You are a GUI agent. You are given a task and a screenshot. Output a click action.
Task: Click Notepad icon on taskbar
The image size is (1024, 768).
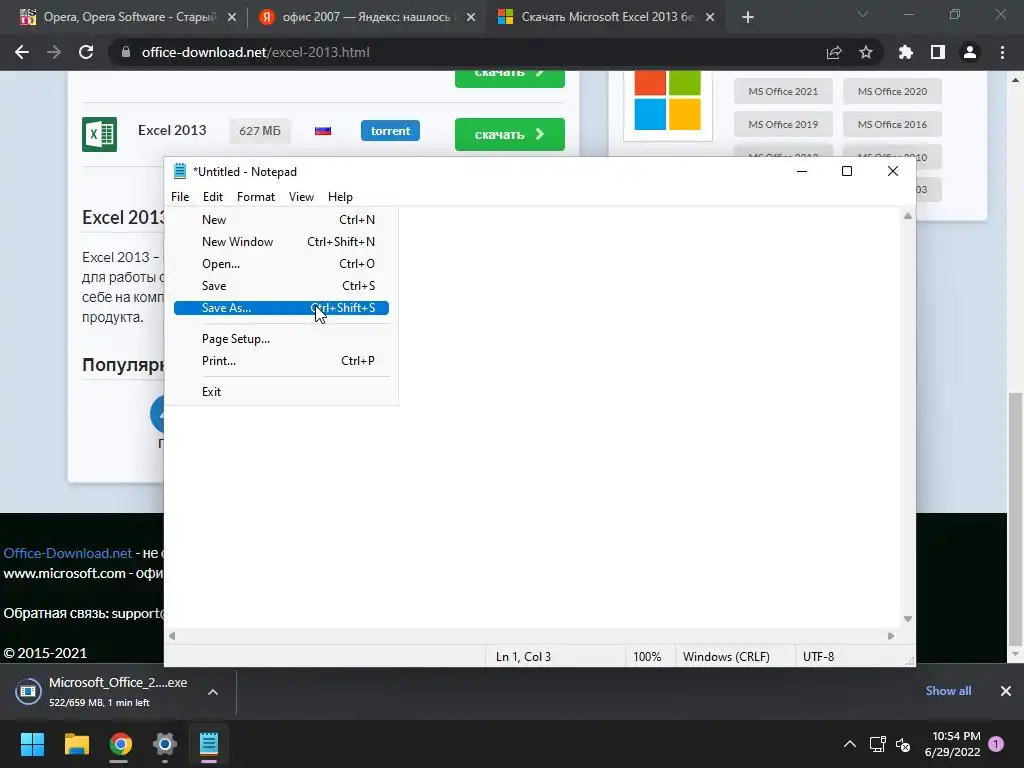[209, 744]
